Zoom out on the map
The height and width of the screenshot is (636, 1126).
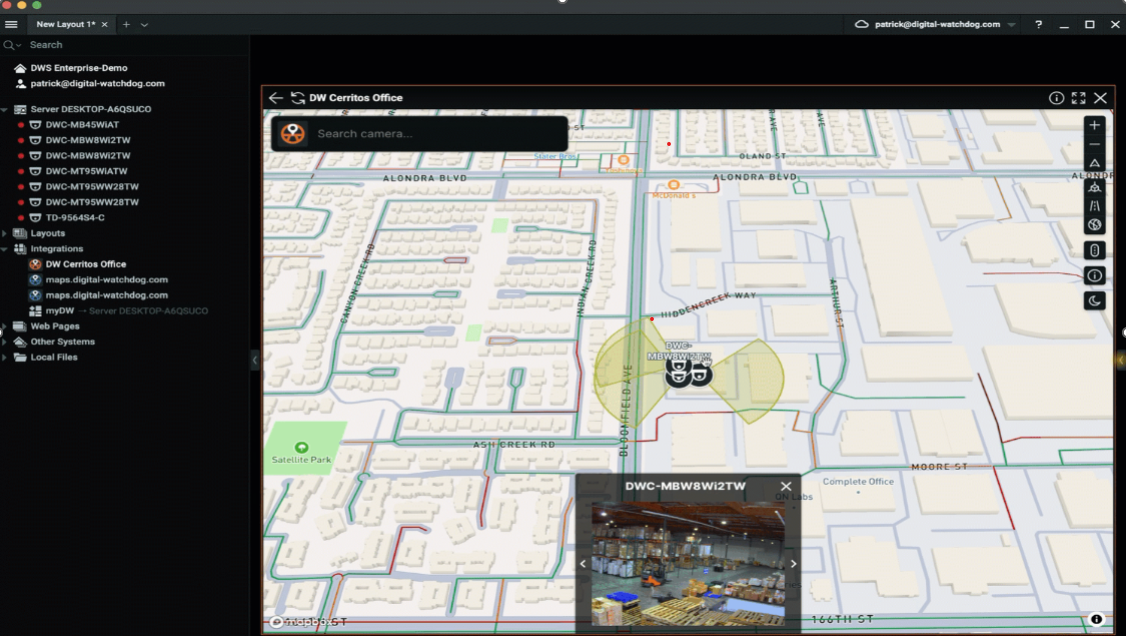coord(1094,144)
